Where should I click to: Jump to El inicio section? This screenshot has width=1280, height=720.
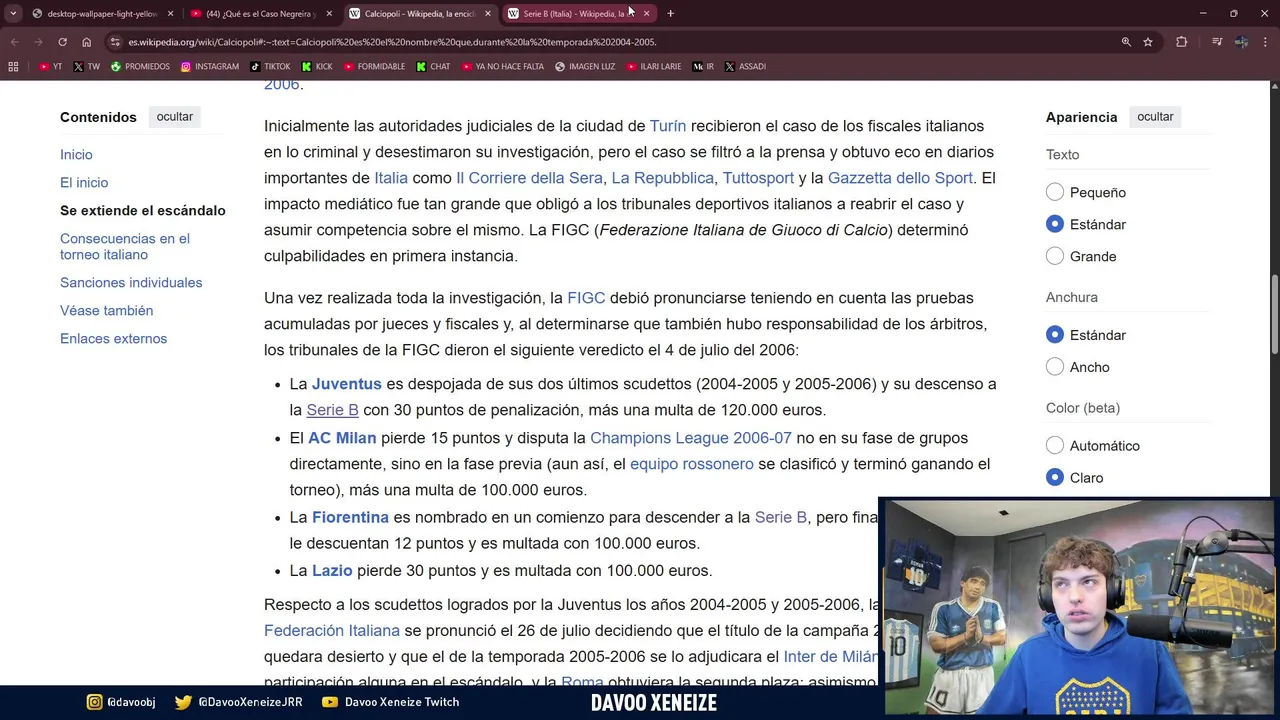pyautogui.click(x=84, y=183)
